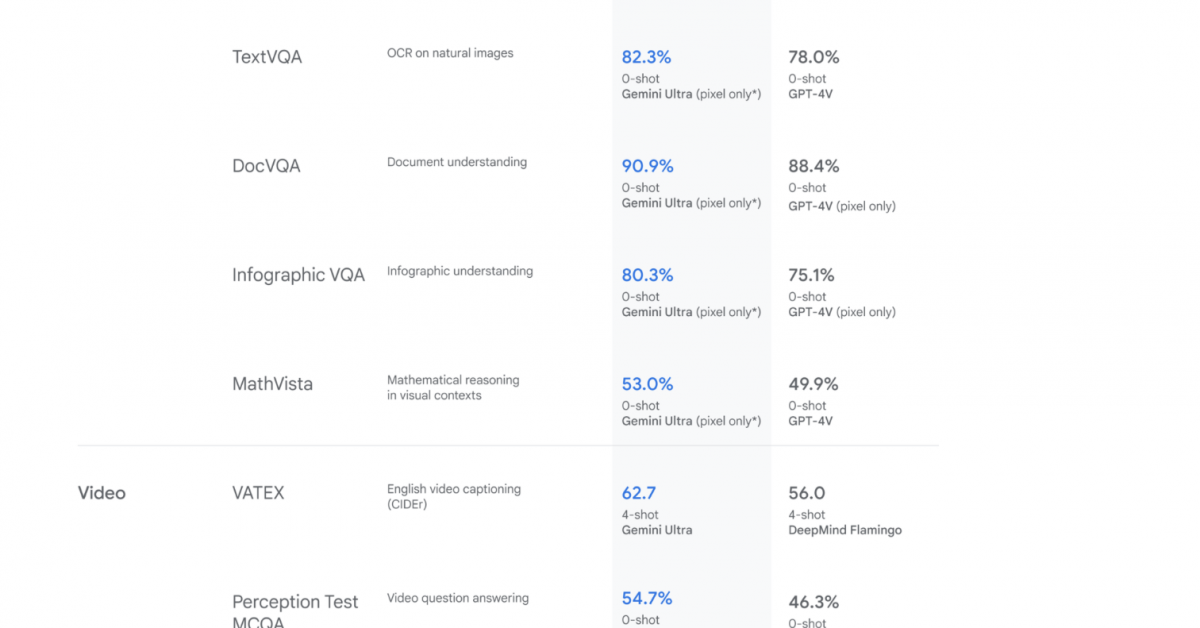Select the 75.1% GPT-4V score
Viewport: 1200px width, 628px height.
click(x=811, y=275)
